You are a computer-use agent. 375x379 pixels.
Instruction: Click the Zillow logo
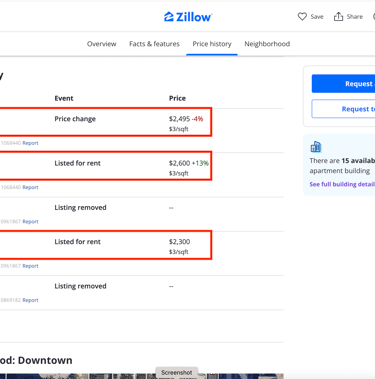click(188, 17)
